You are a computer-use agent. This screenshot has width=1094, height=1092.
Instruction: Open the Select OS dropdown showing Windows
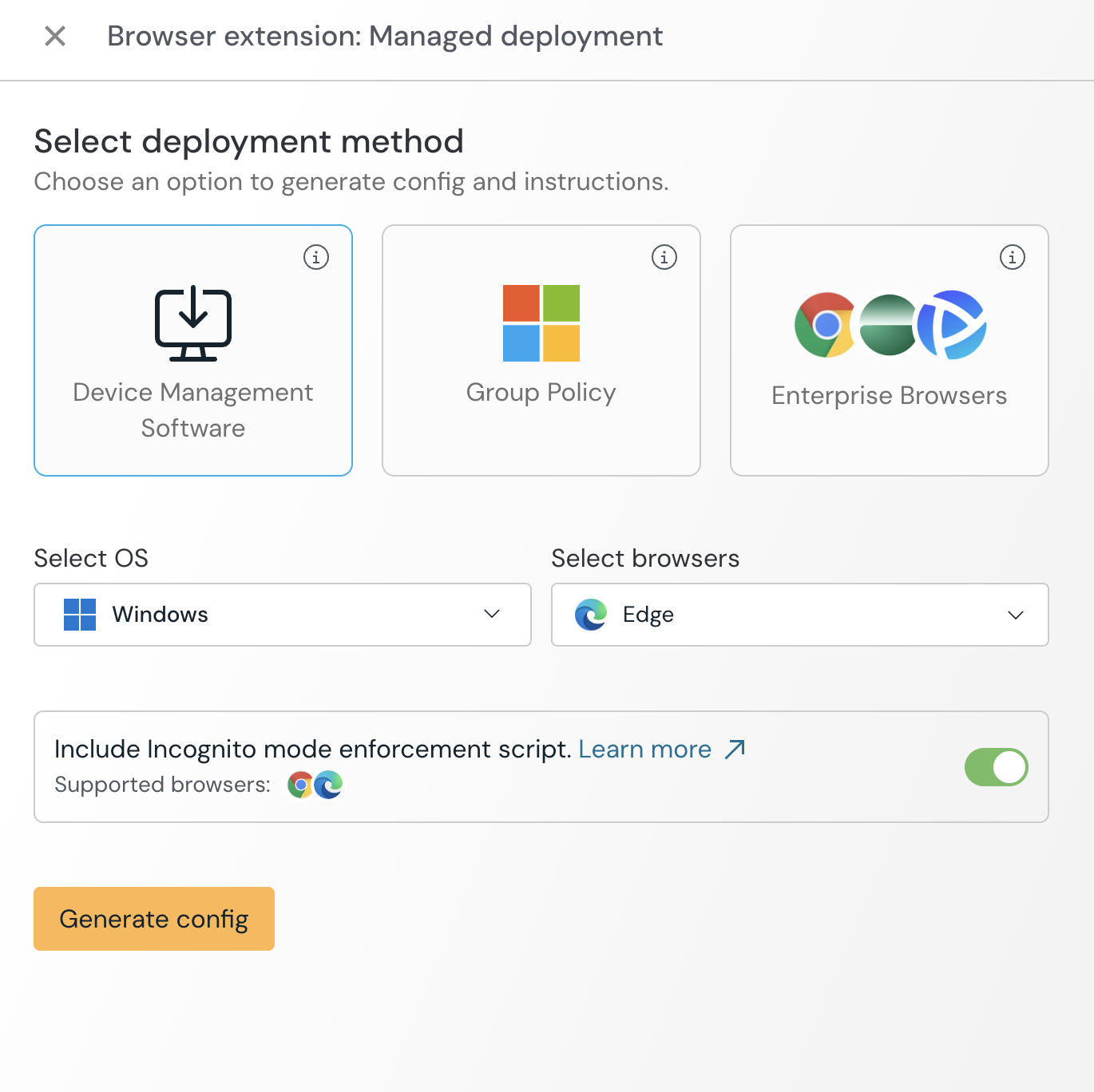coord(283,615)
